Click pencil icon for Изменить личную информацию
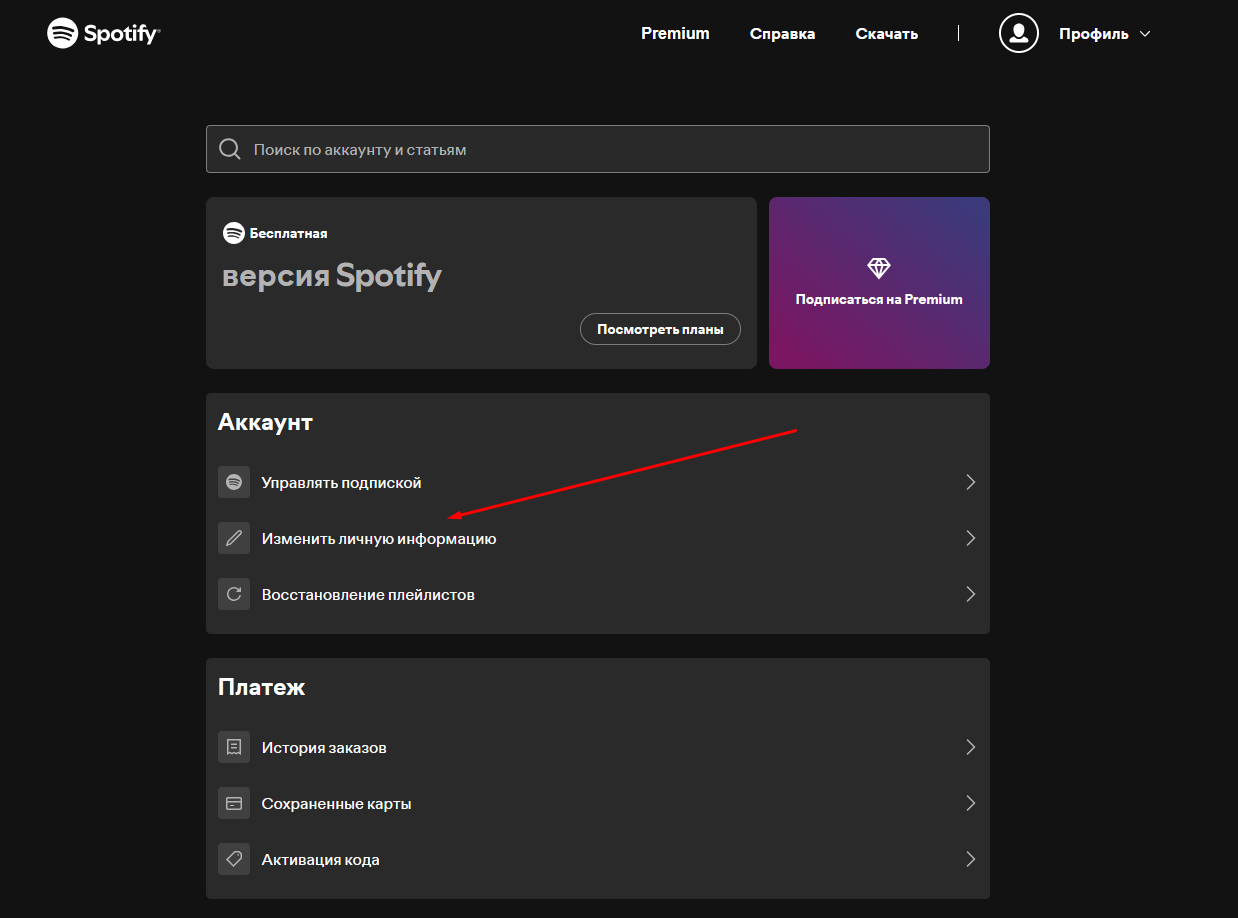 click(234, 538)
